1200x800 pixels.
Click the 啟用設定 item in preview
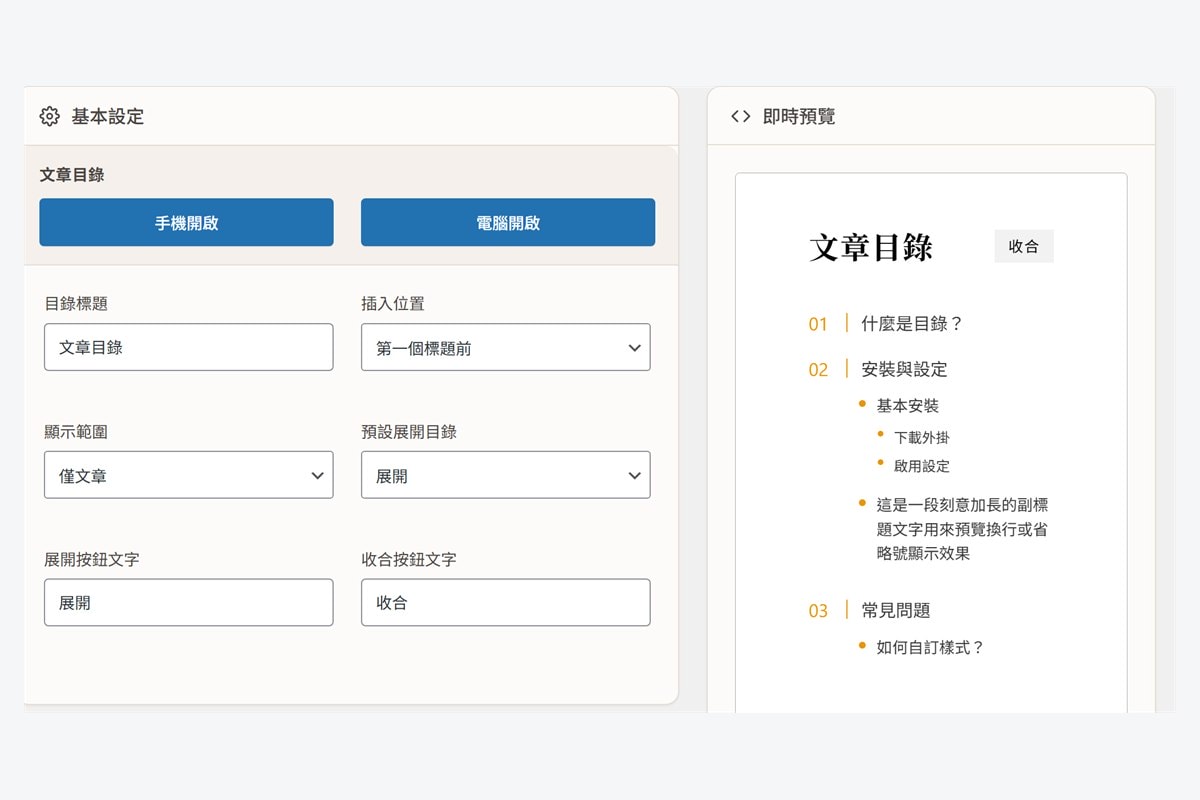(x=922, y=466)
